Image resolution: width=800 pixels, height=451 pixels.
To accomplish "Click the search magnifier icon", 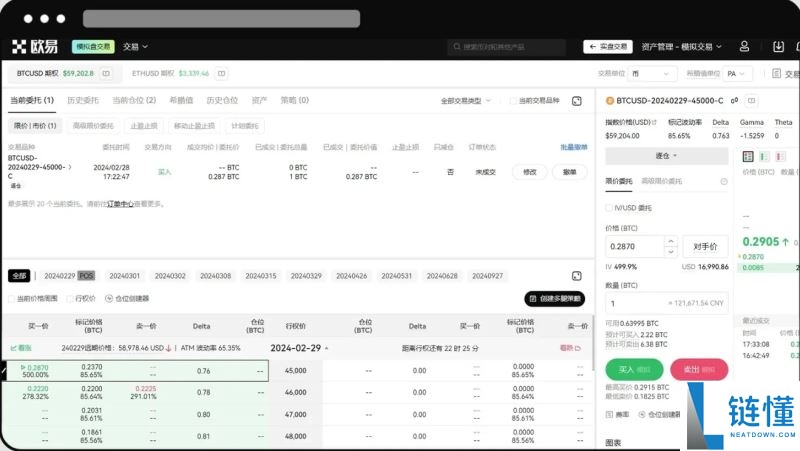I will pos(457,46).
